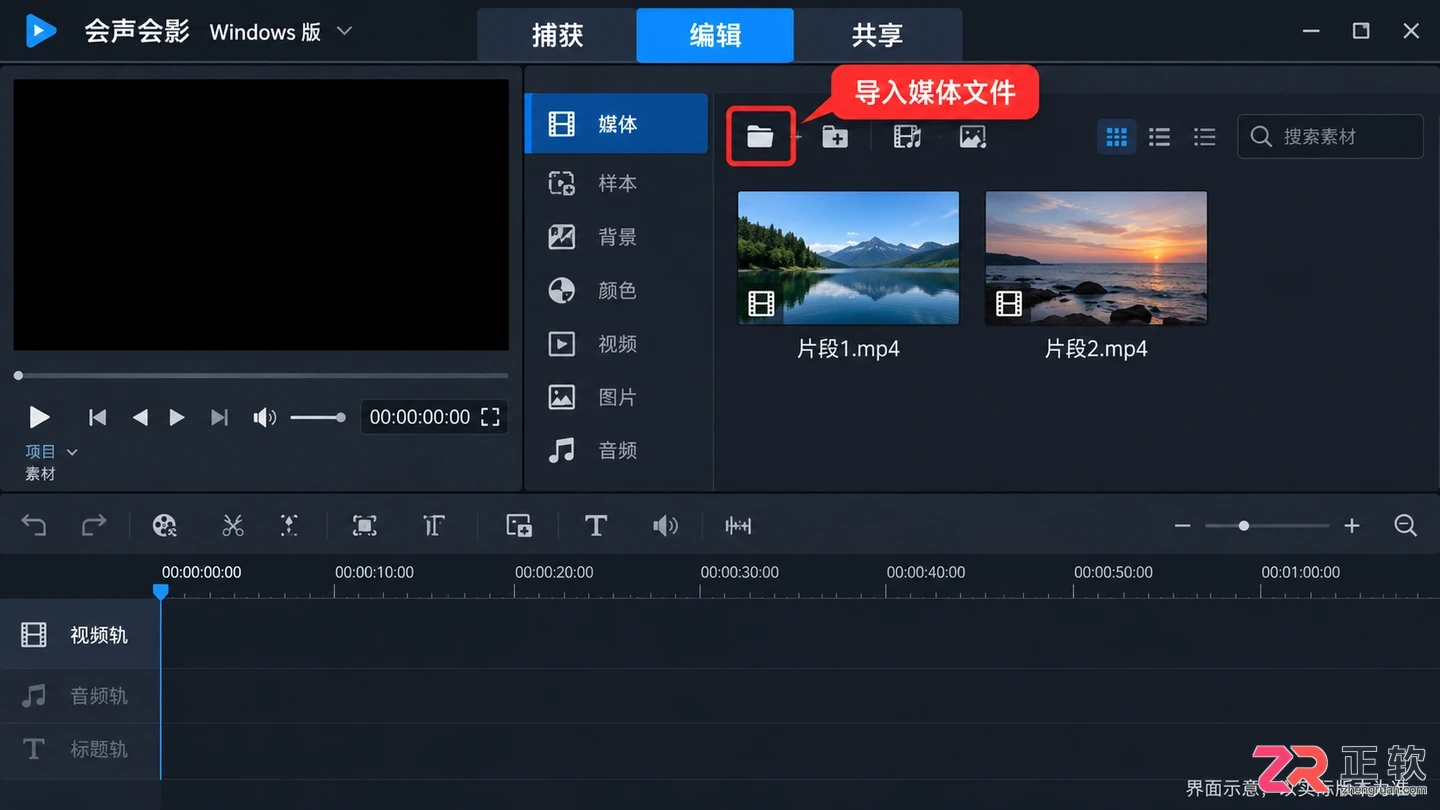Click the fullscreen icon beside the timecode
Image resolution: width=1440 pixels, height=810 pixels.
[x=490, y=417]
